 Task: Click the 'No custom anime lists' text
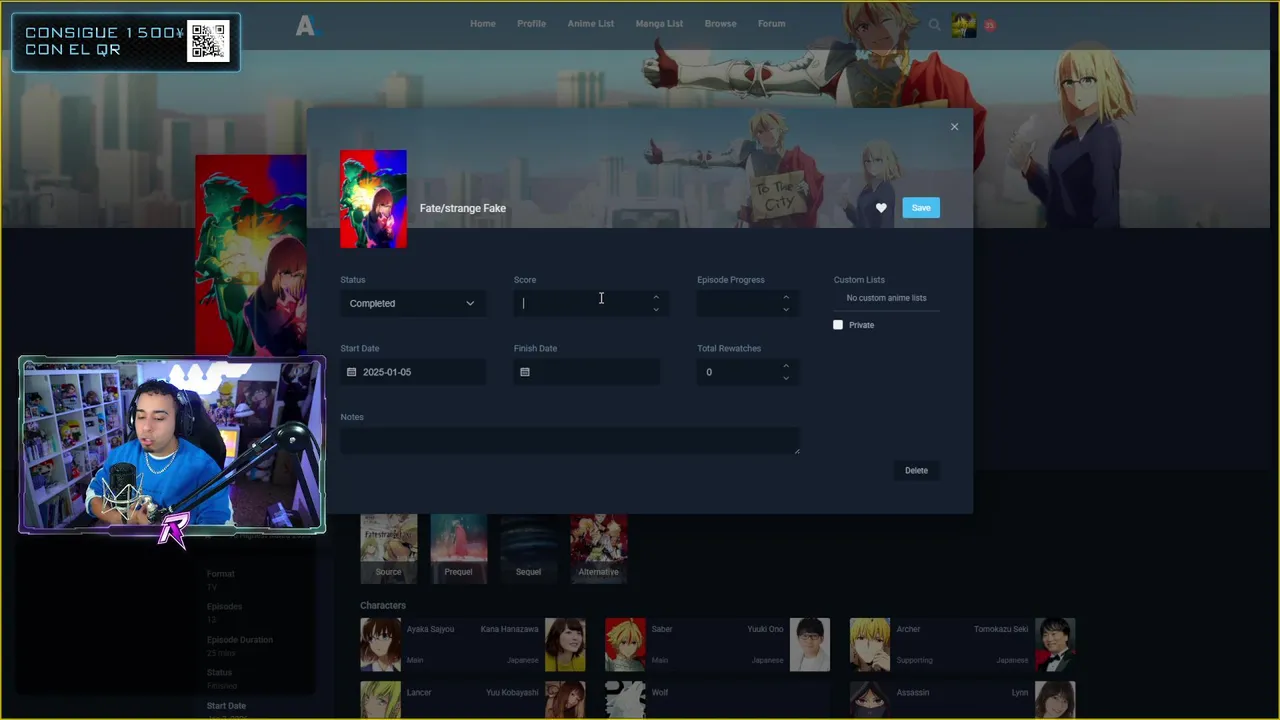tap(886, 298)
